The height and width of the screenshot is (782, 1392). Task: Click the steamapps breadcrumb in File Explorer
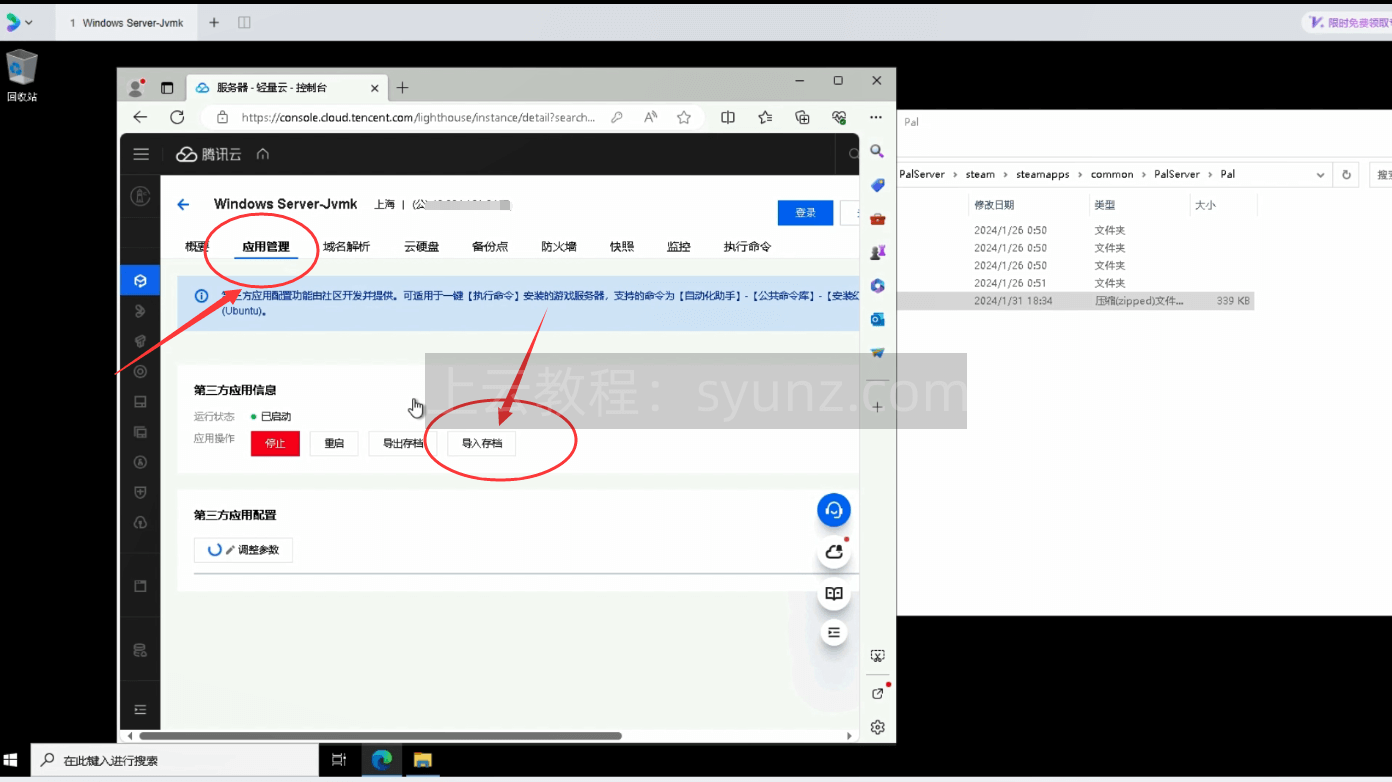point(1043,174)
